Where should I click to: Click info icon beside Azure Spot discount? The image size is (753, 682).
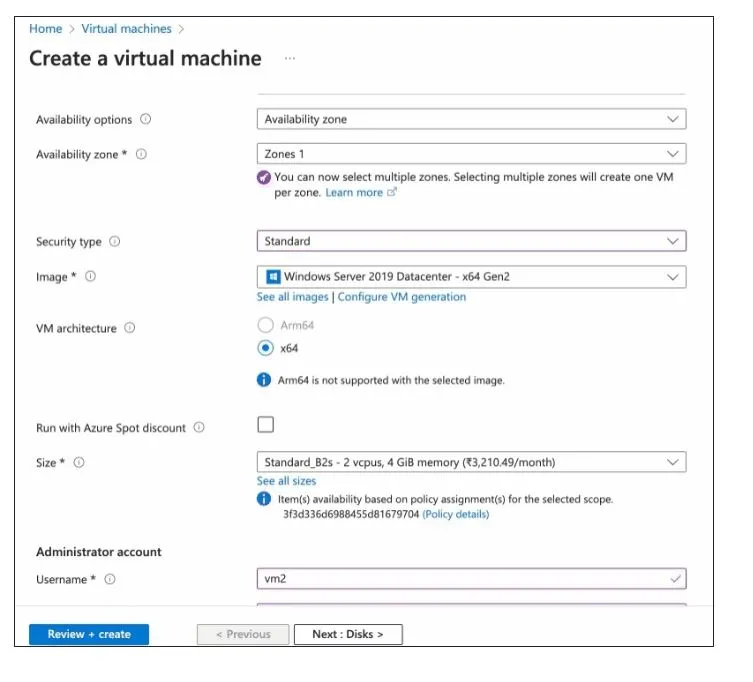199,427
